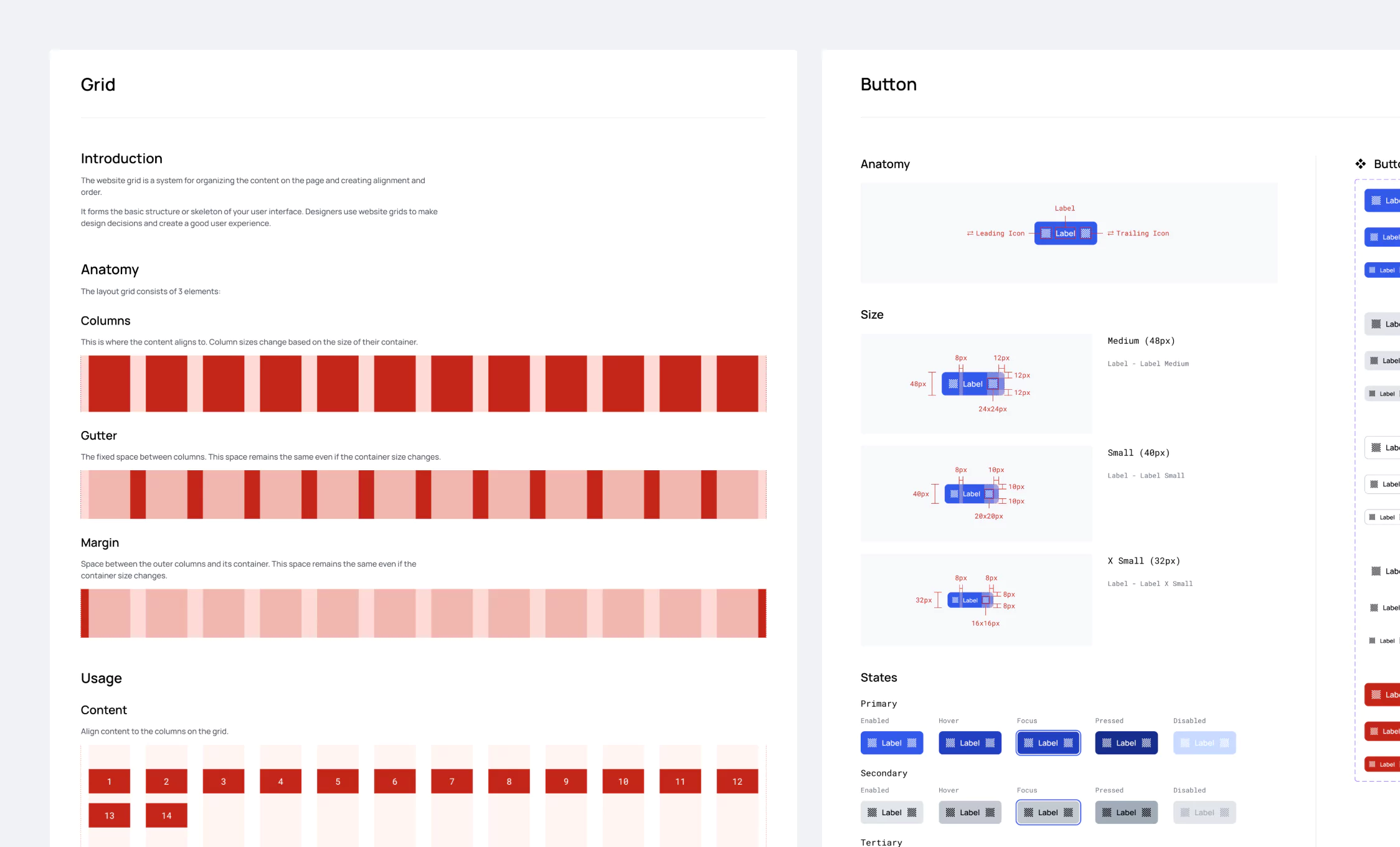Click the Primary Hover button label text
Image resolution: width=1400 pixels, height=847 pixels.
coord(970,743)
